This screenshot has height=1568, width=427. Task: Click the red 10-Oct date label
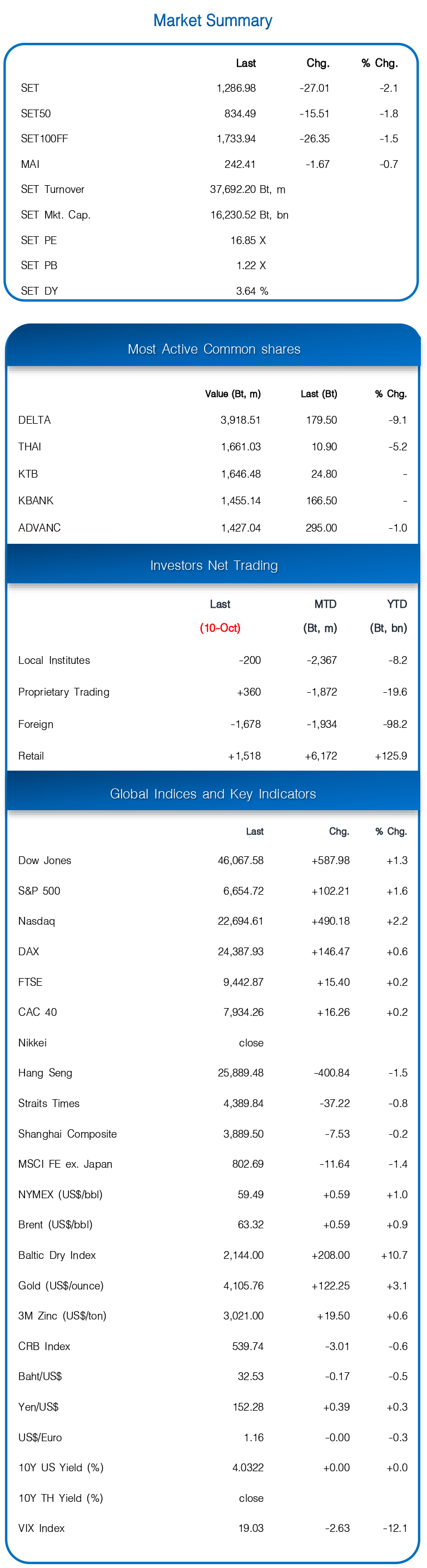coord(220,628)
